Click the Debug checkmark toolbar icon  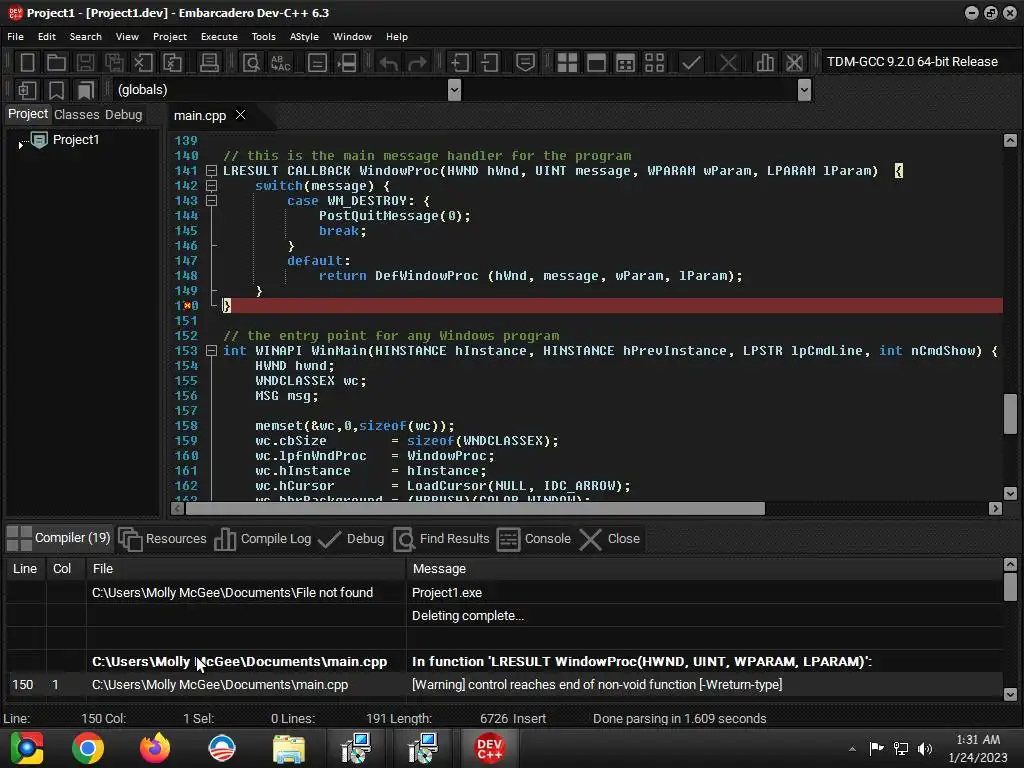tap(691, 63)
